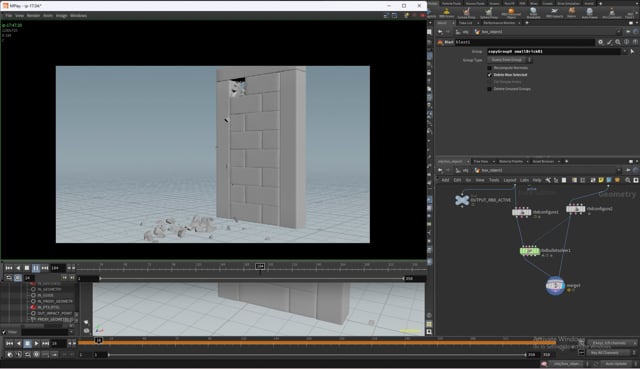Open the View menu in MPlay
The image size is (640, 369).
tap(19, 16)
